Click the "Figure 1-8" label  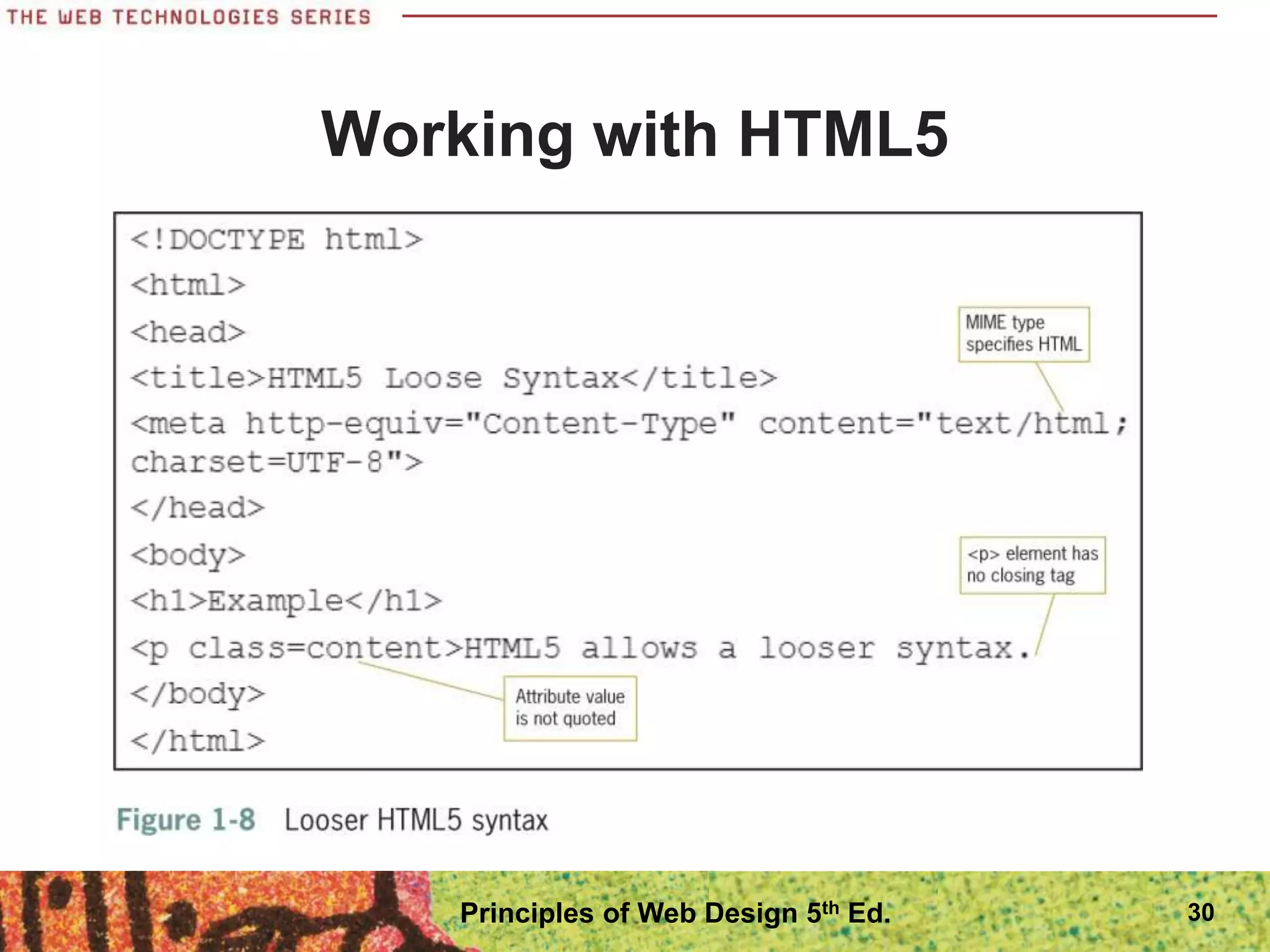click(186, 820)
